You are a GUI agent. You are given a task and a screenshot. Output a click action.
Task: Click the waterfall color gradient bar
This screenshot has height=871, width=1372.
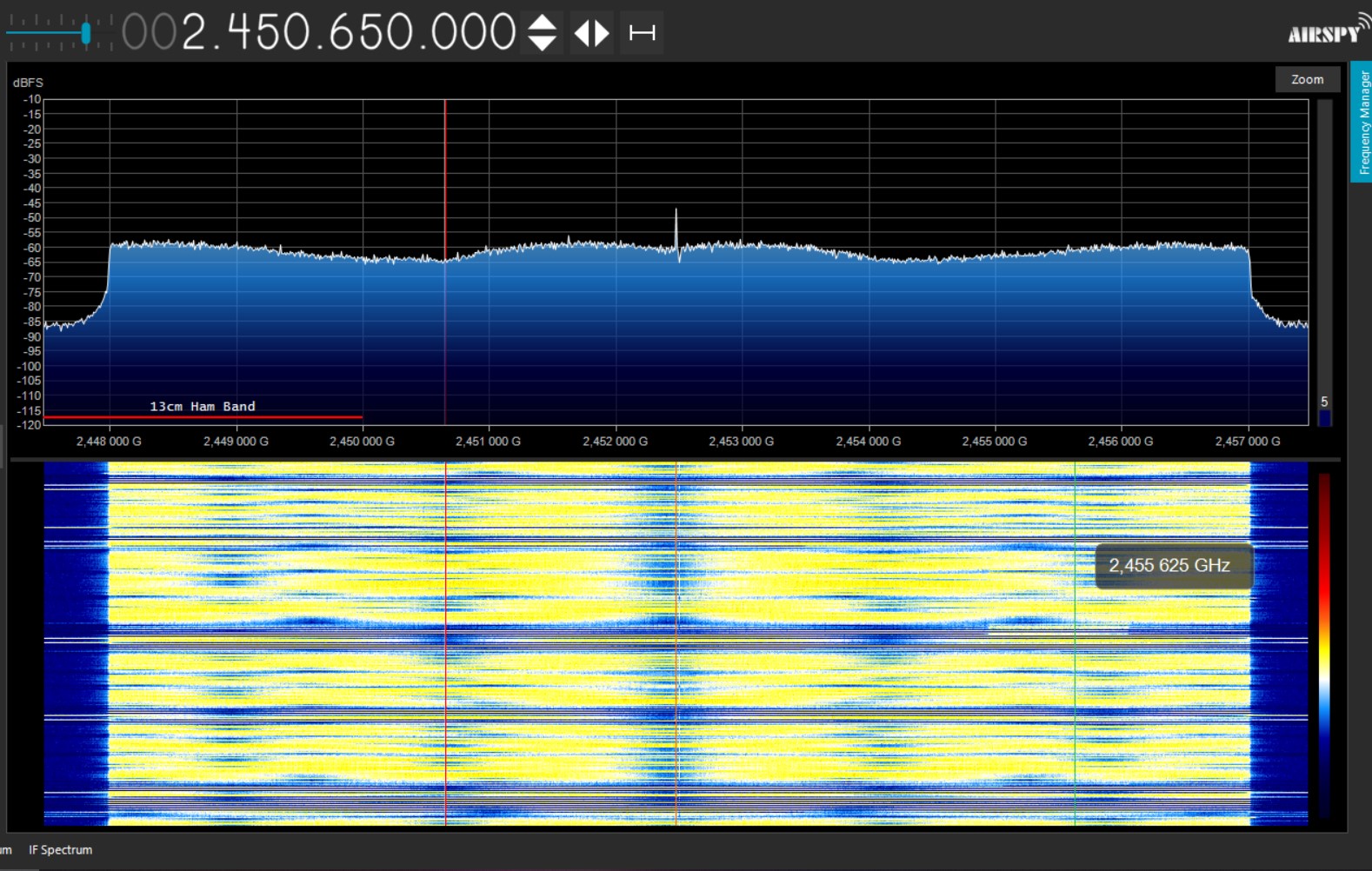(1323, 646)
